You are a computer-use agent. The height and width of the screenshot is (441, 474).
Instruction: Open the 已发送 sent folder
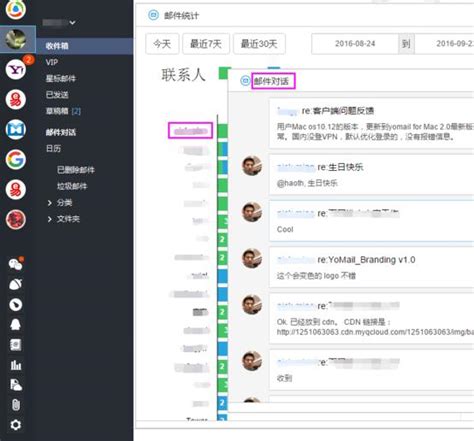pos(57,95)
